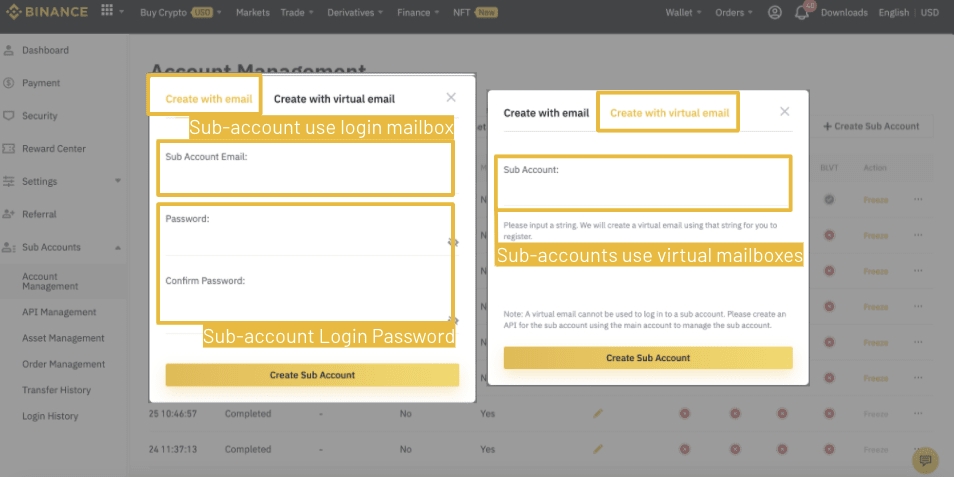Open the chat support bubble icon
954x477 pixels.
(925, 460)
